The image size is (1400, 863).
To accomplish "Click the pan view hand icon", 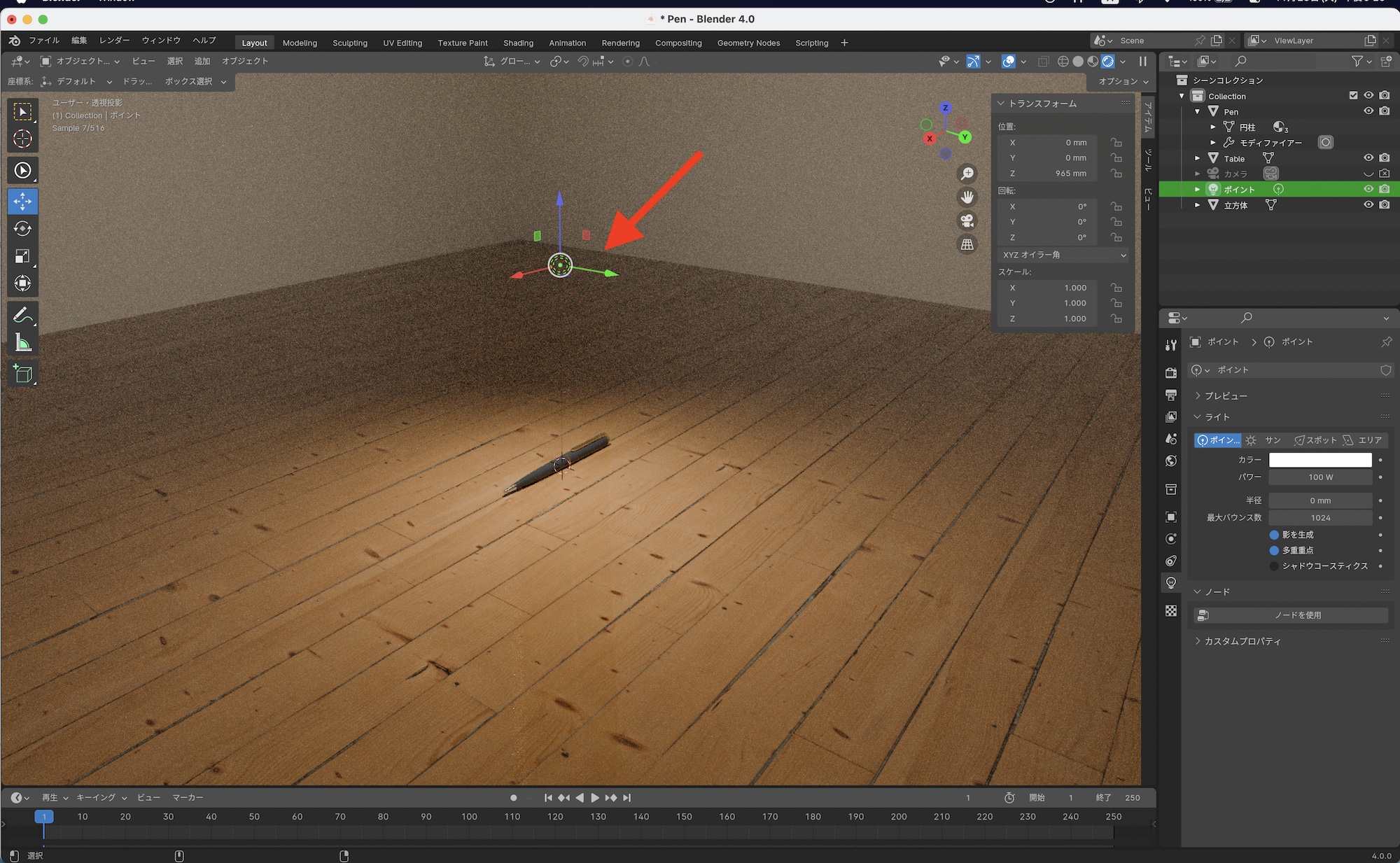I will click(967, 197).
